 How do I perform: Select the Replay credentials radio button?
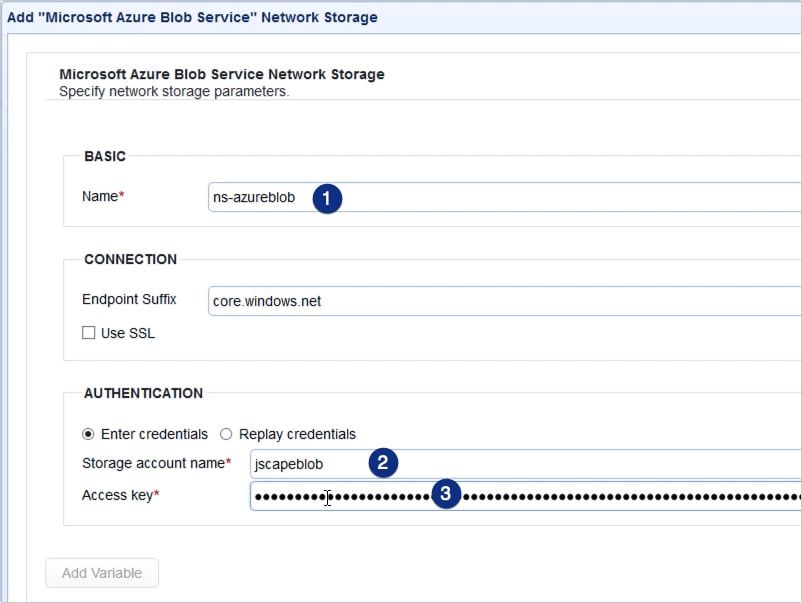coord(226,433)
